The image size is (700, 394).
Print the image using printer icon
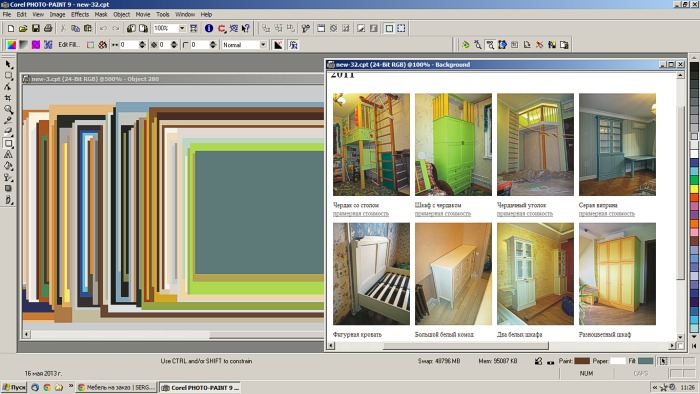pos(48,28)
